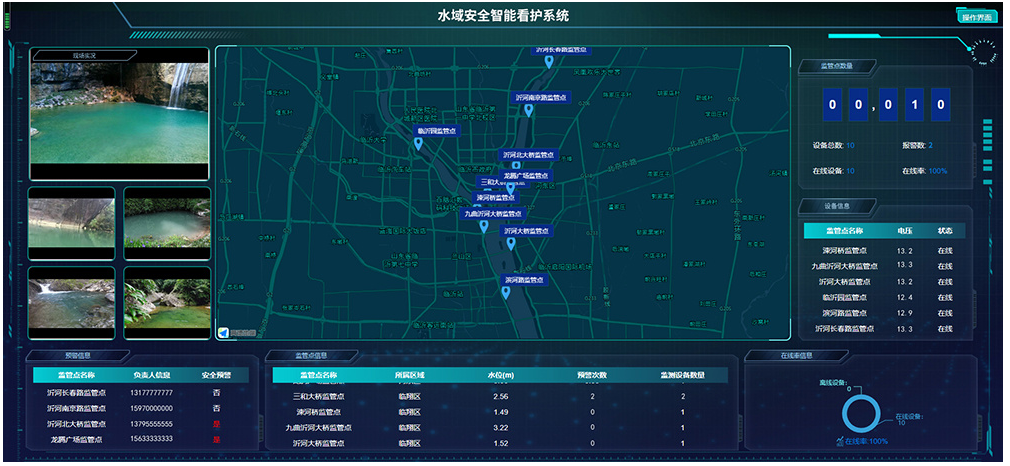Click the 报警数 value 2
Image resolution: width=1010 pixels, height=466 pixels.
930,146
